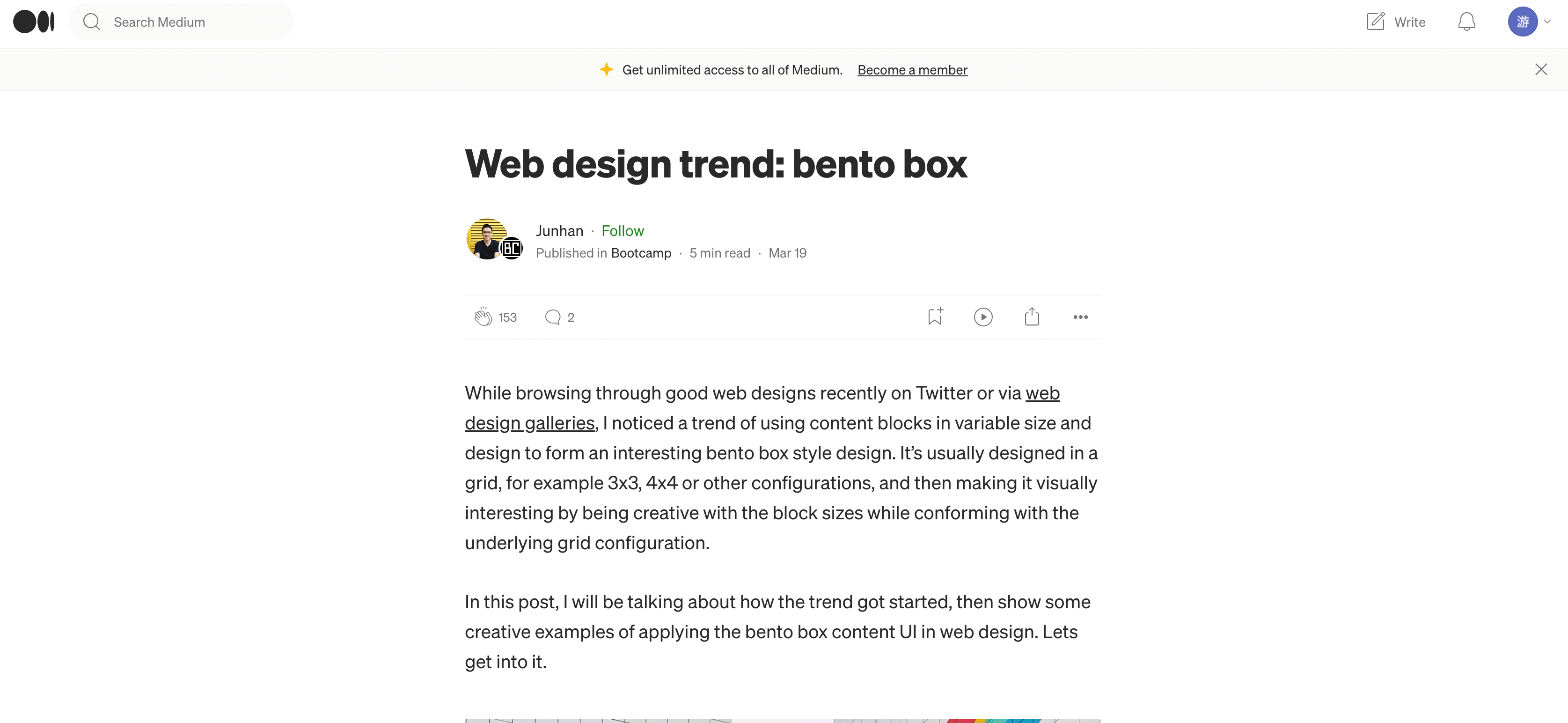The image size is (1568, 723).
Task: Follow author Junhan
Action: point(622,231)
